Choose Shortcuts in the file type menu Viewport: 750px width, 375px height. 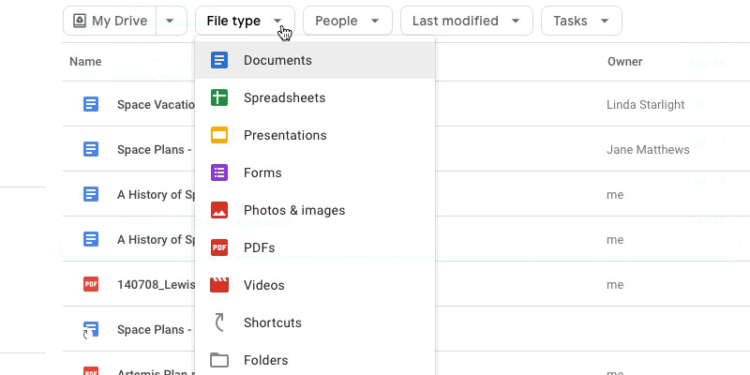click(315, 322)
